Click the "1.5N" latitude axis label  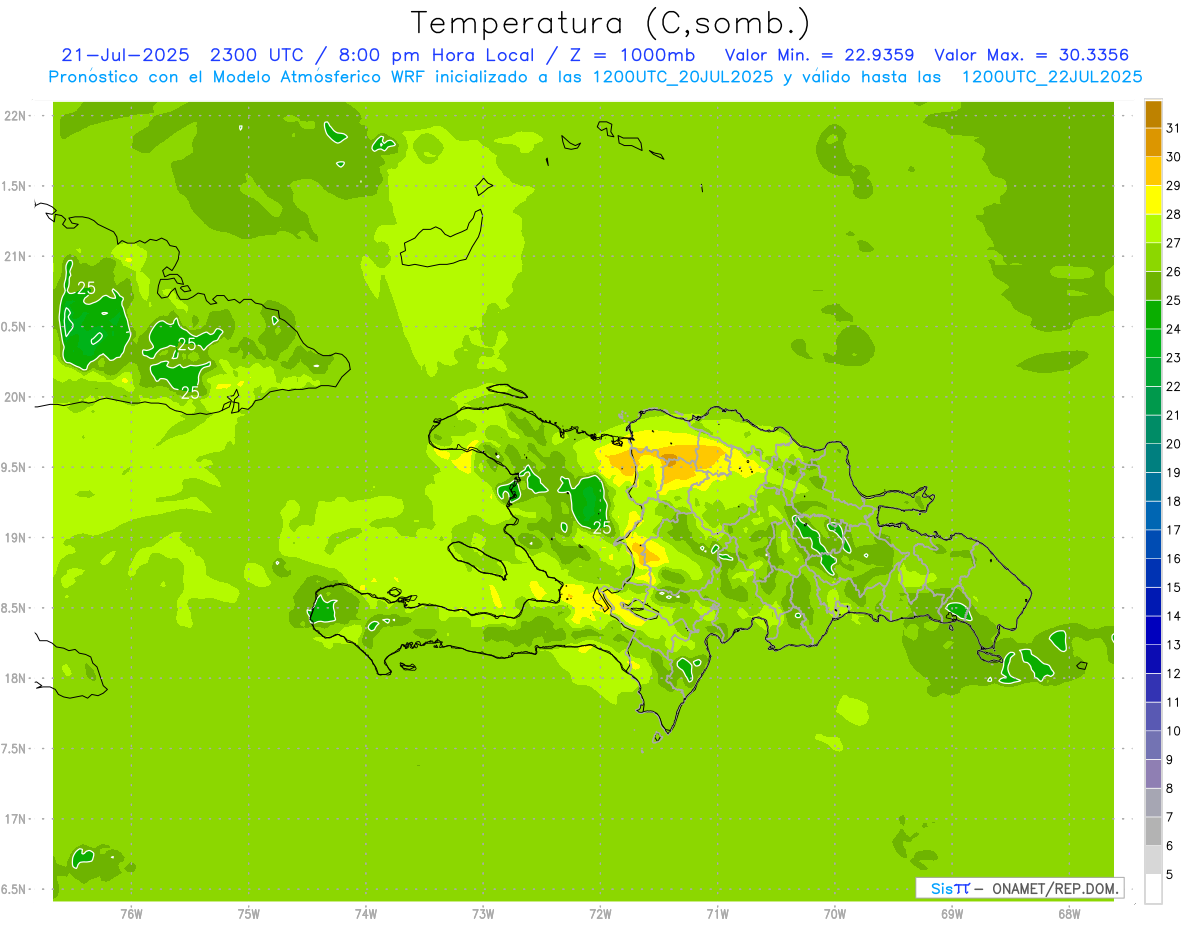tap(15, 186)
